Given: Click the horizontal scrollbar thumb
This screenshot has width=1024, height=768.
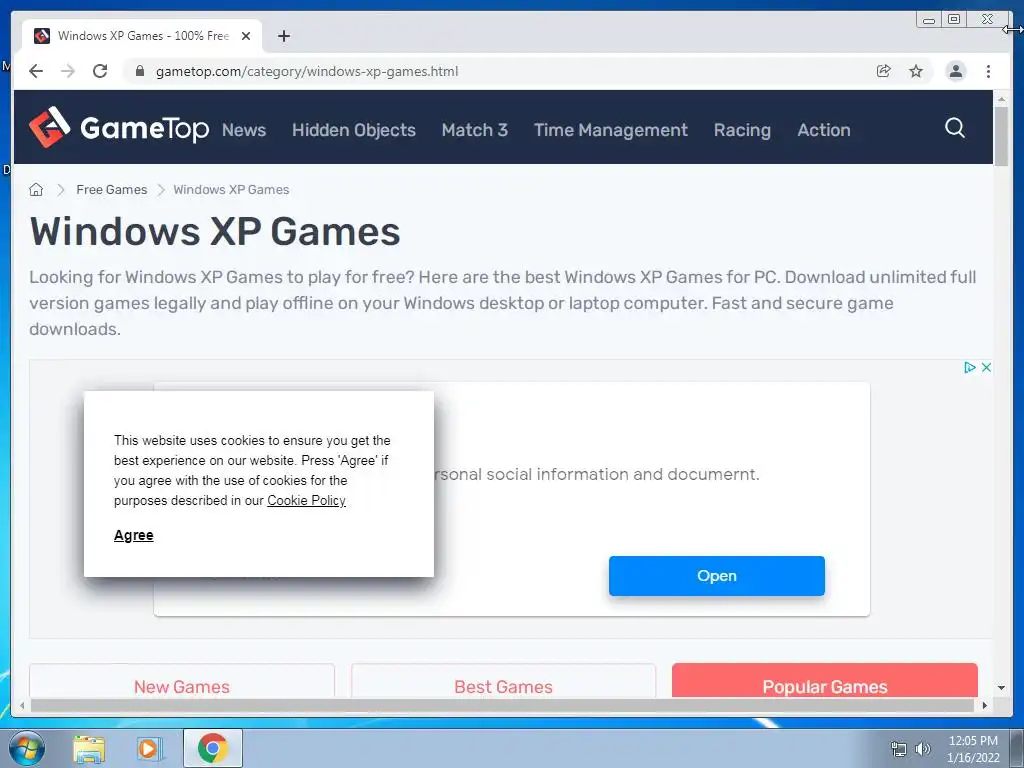Looking at the screenshot, I should 503,705.
